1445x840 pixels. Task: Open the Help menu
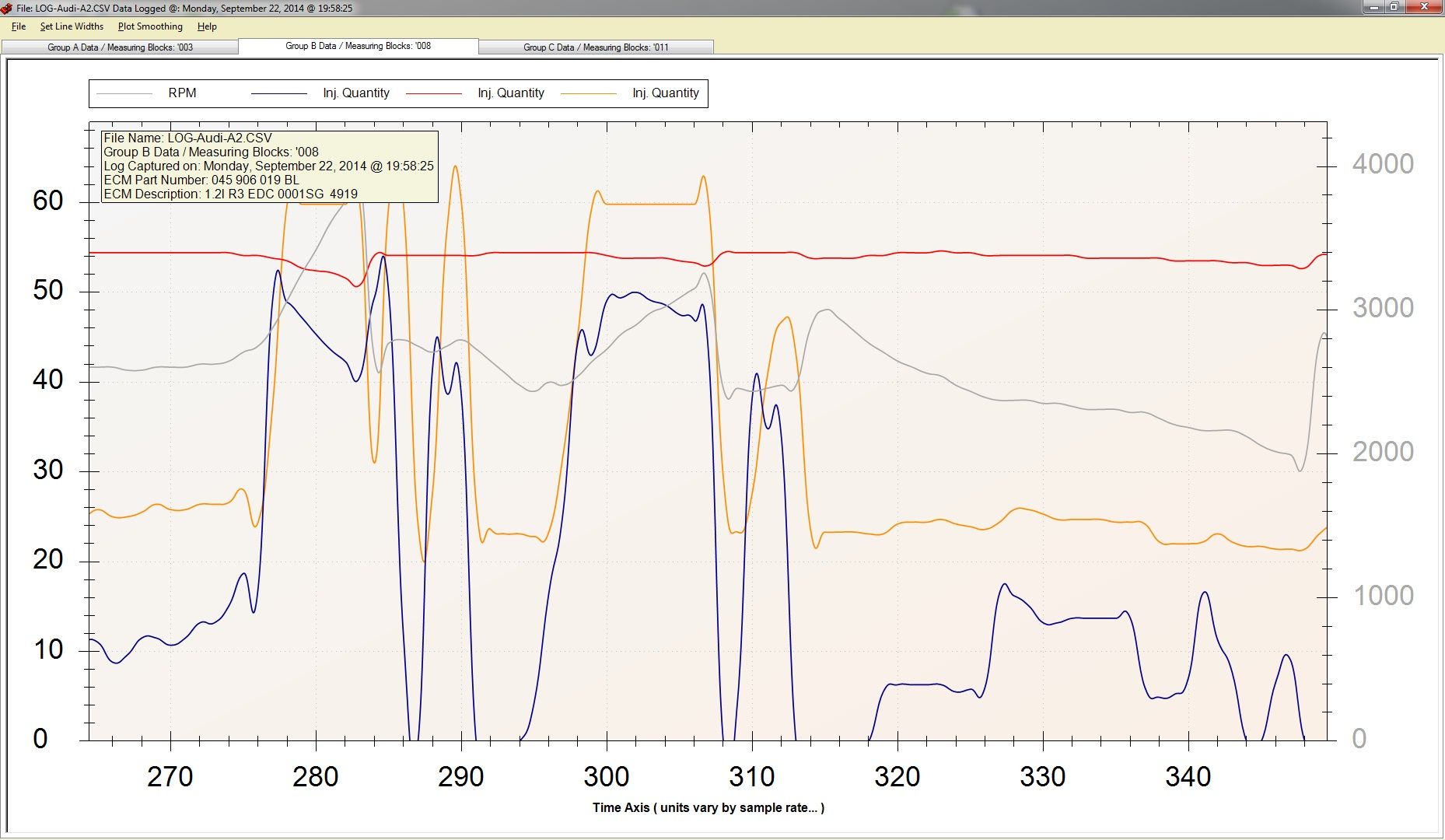207,26
